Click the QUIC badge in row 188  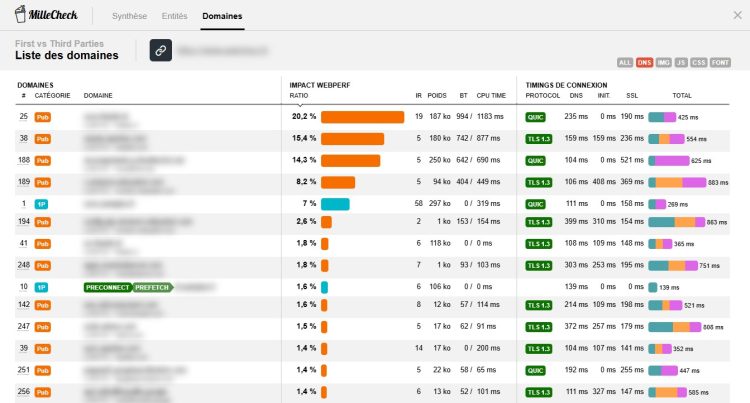(535, 161)
